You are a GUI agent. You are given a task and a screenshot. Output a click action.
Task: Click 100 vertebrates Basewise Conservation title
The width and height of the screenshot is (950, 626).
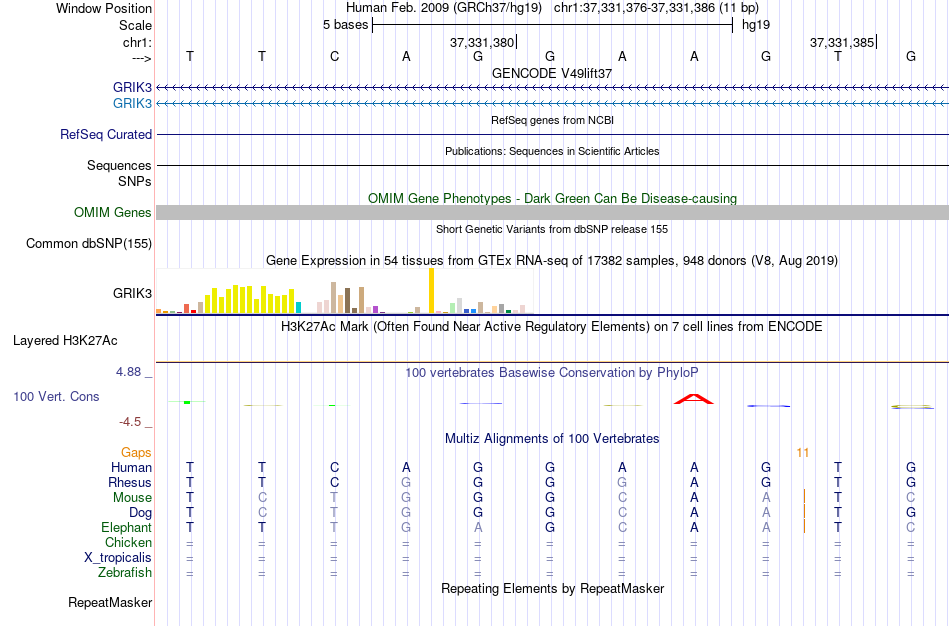click(x=552, y=373)
